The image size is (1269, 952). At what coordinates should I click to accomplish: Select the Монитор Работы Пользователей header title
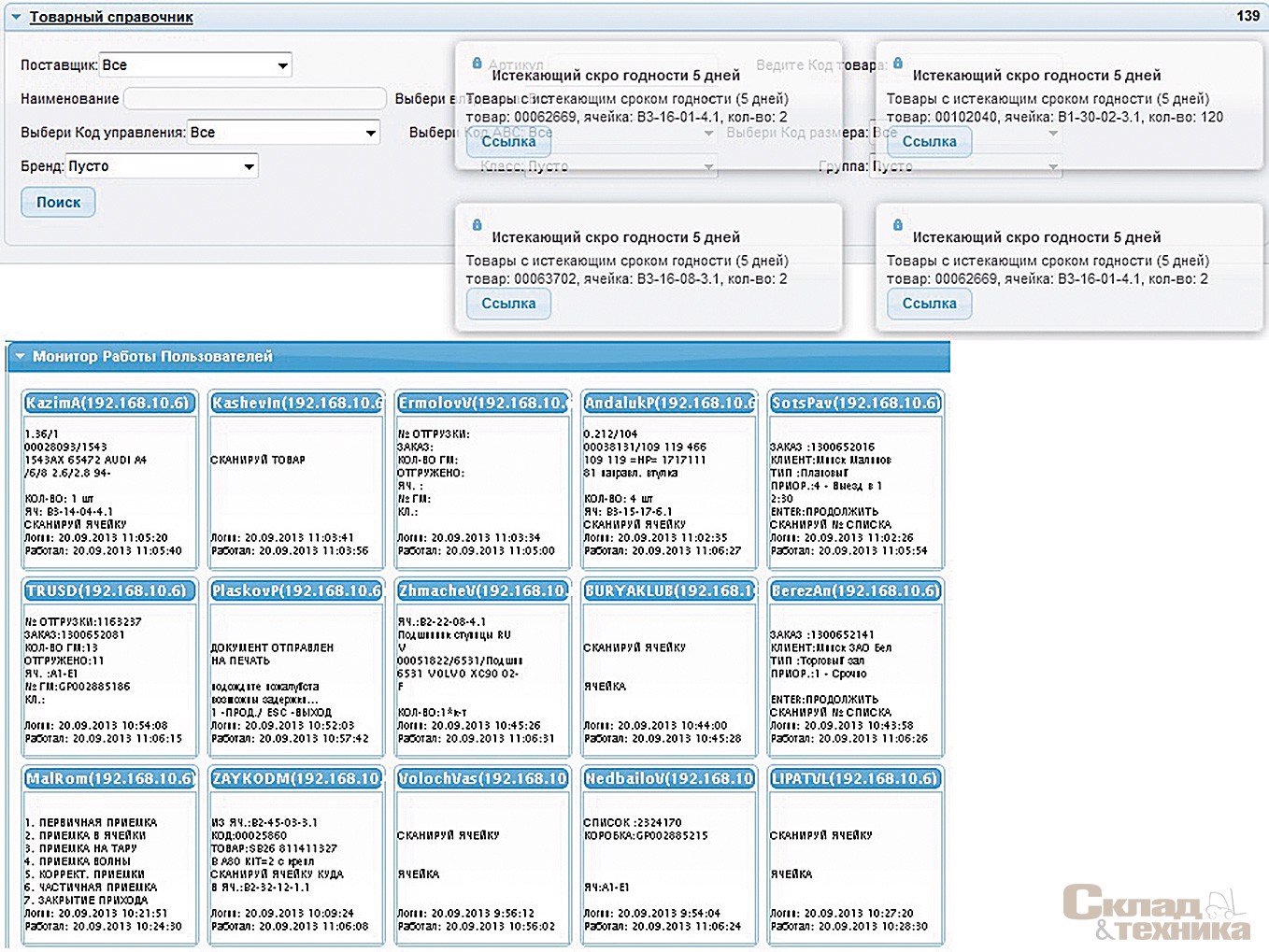point(152,356)
